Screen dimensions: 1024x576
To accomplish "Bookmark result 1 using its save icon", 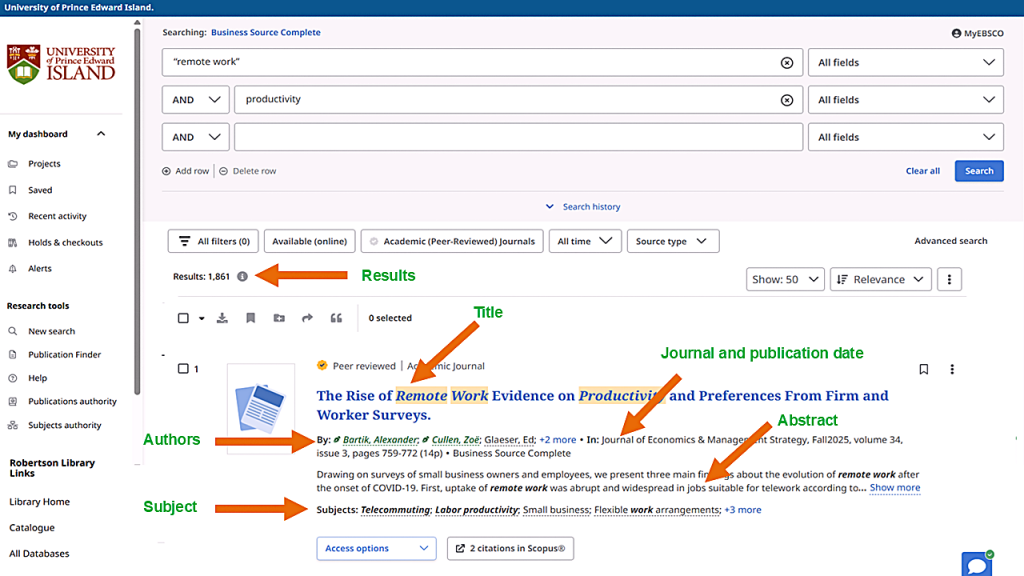I will tap(923, 369).
